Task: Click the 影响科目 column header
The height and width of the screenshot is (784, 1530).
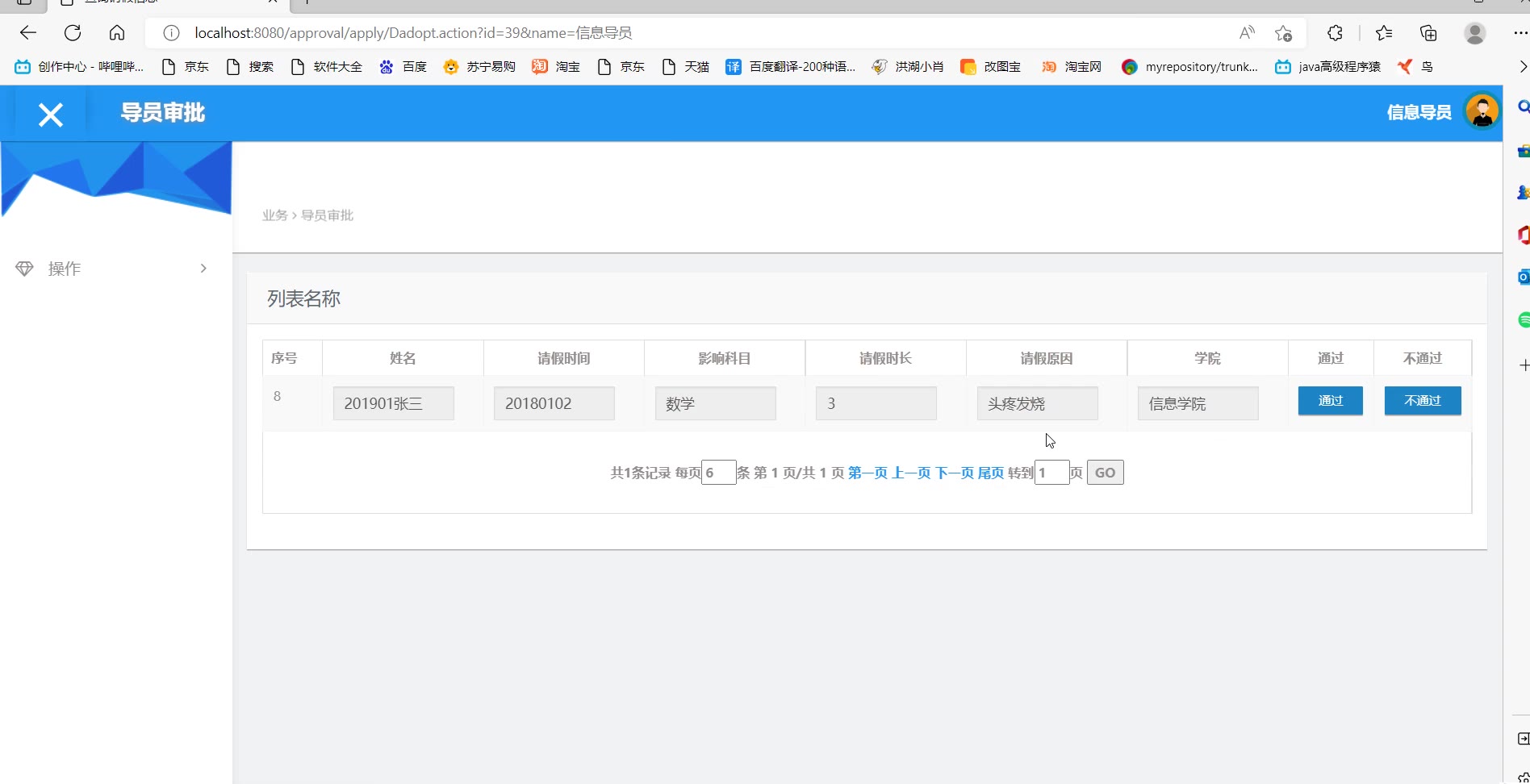Action: pos(725,358)
